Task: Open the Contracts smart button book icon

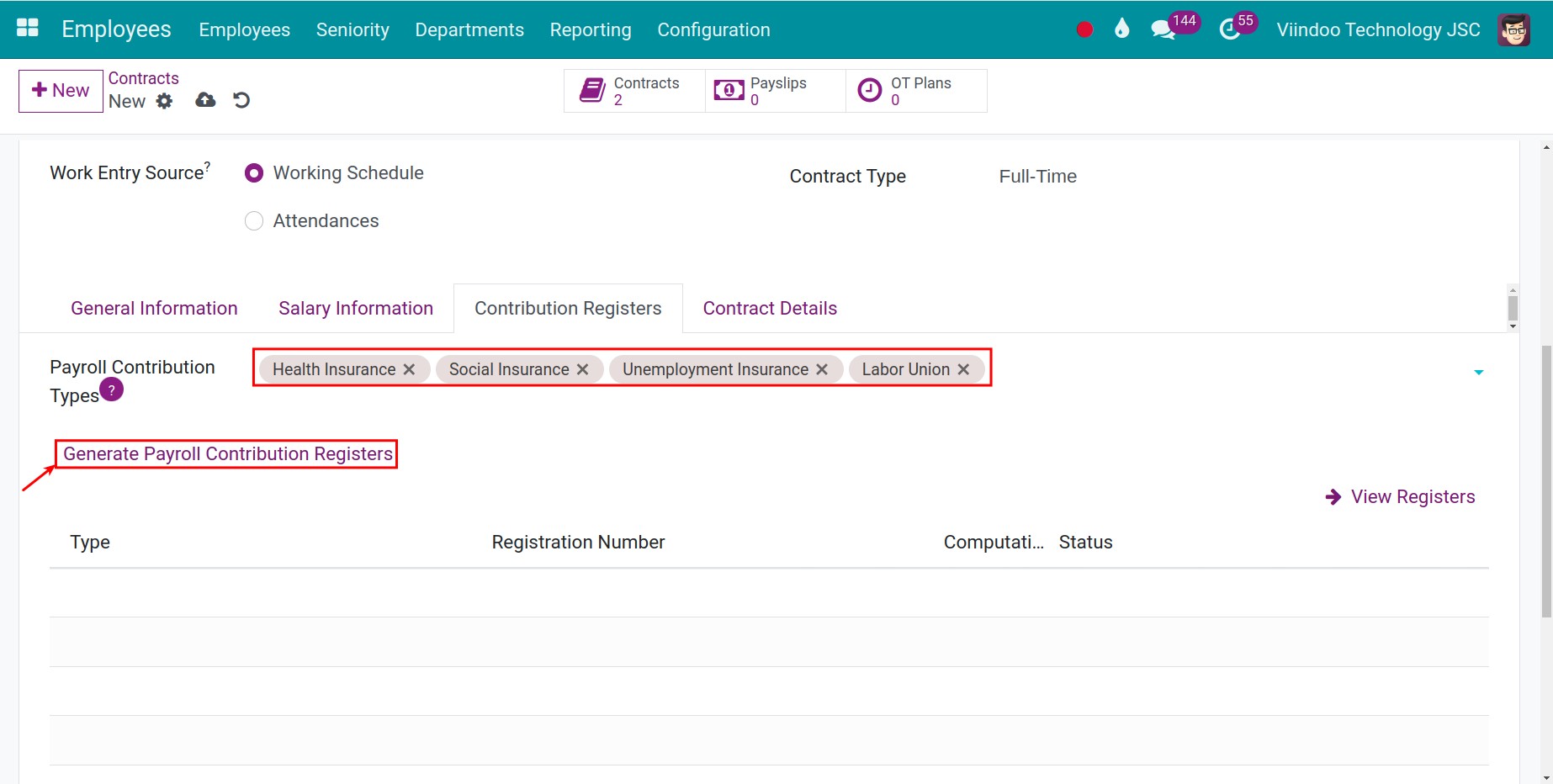Action: (x=592, y=90)
